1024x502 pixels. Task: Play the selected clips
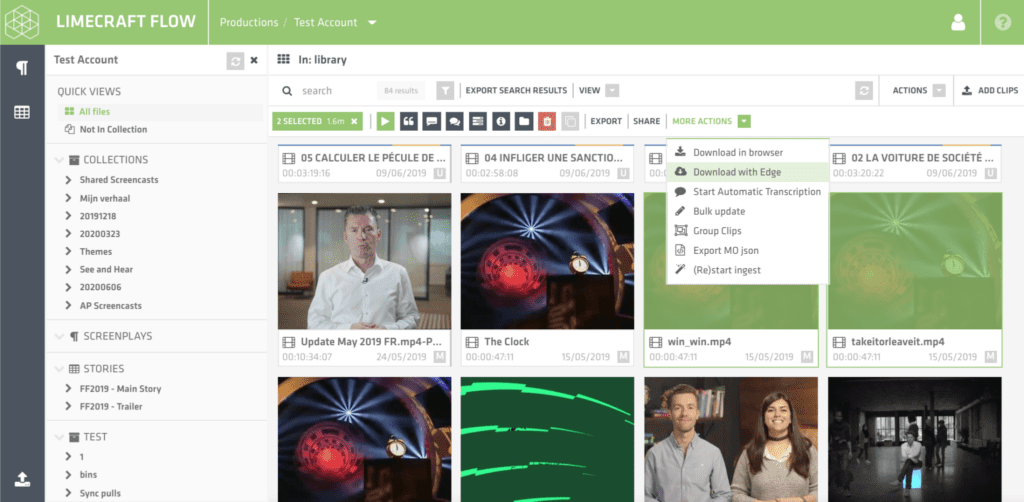[x=385, y=121]
